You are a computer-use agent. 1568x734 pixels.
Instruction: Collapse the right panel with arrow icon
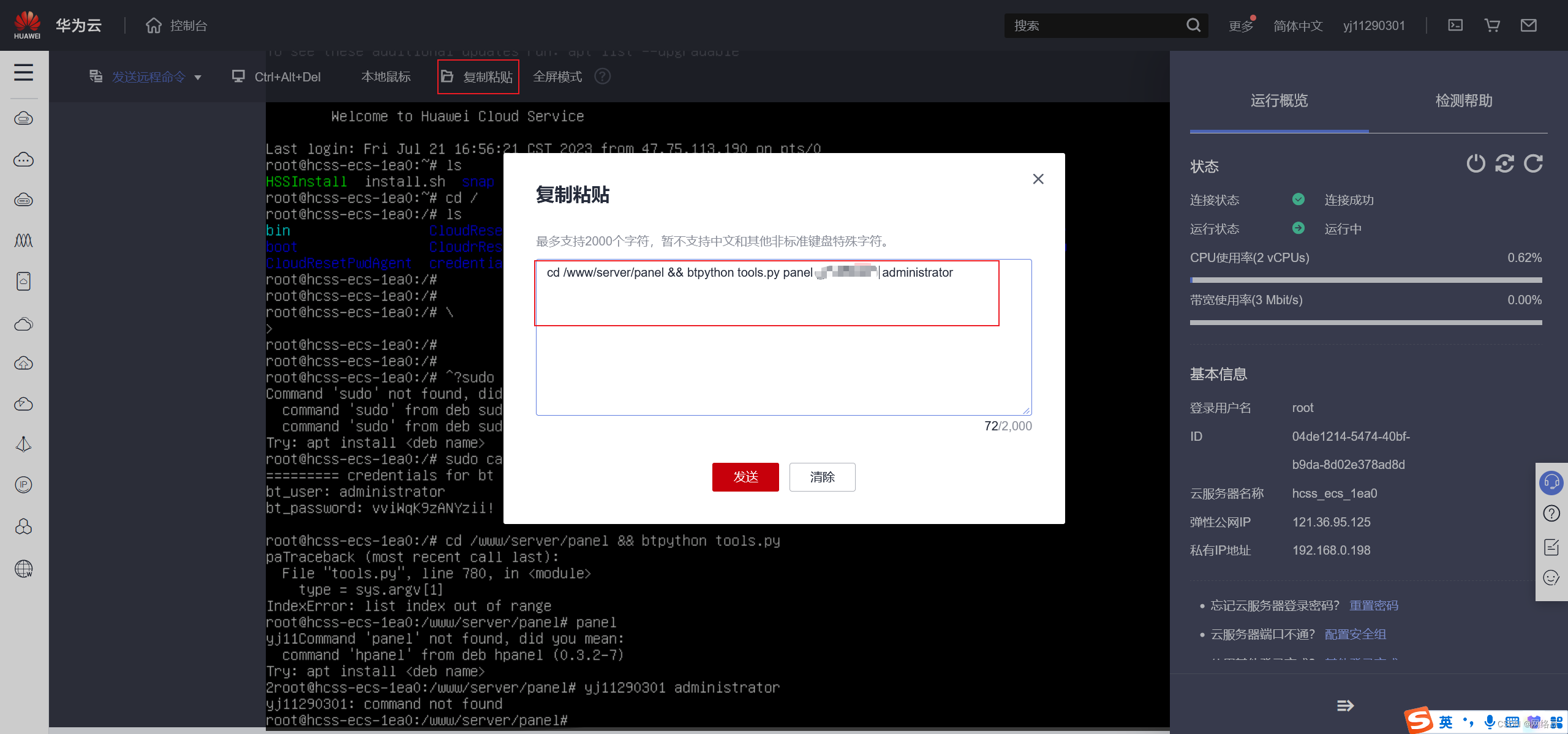point(1345,706)
